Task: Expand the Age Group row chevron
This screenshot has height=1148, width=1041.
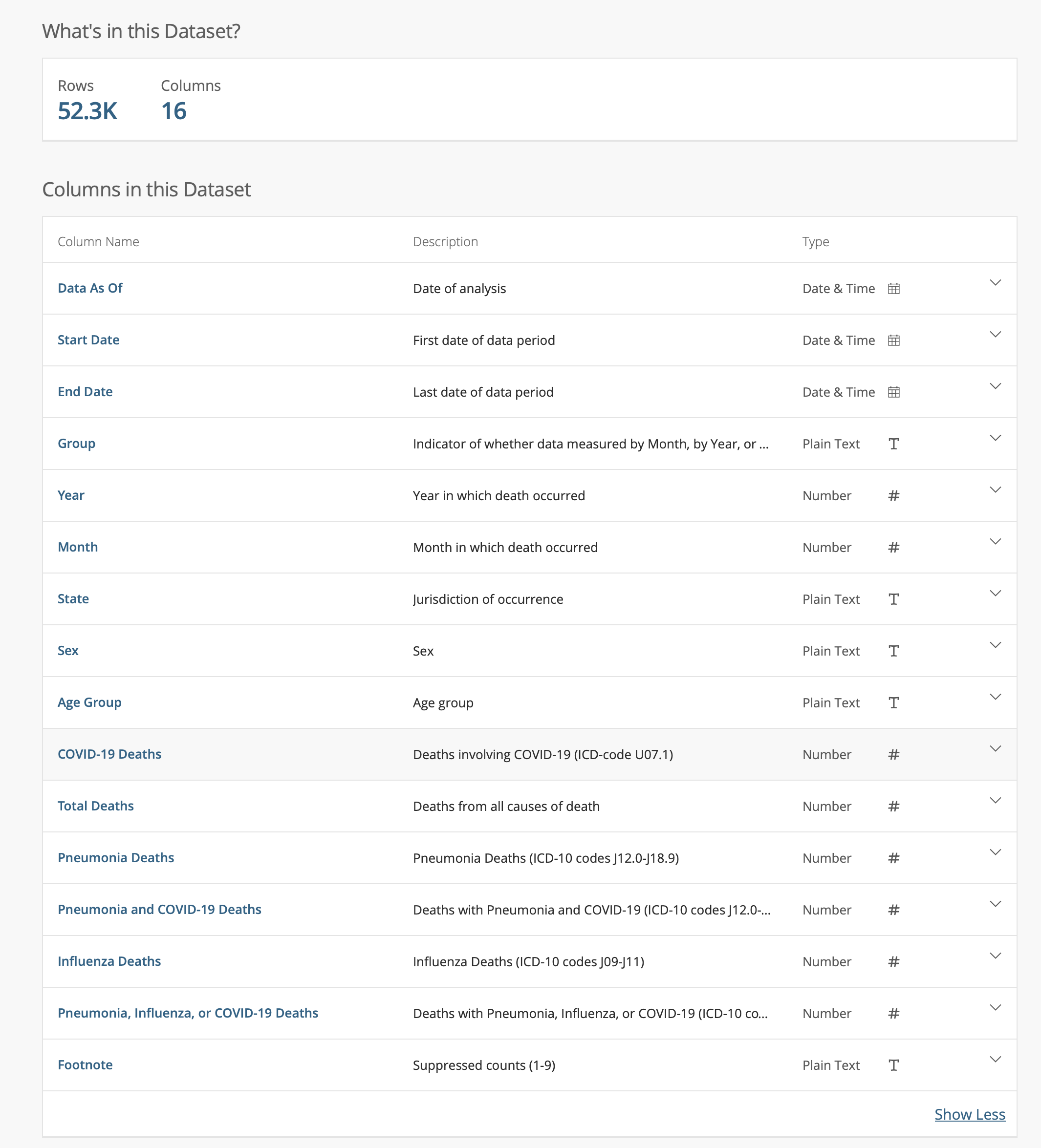Action: click(x=995, y=697)
